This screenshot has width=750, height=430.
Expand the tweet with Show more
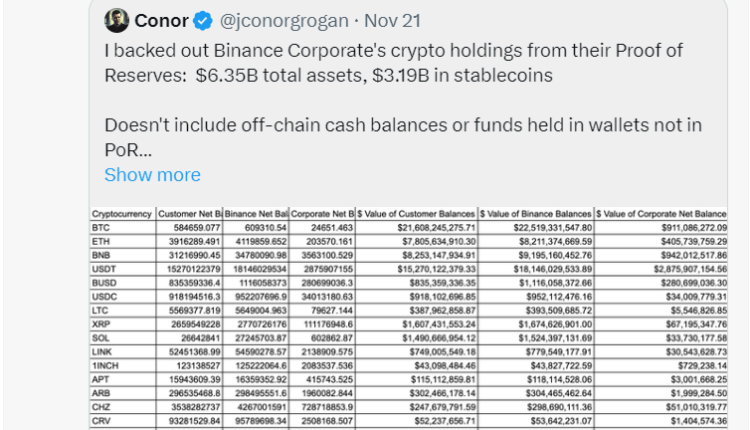[152, 175]
